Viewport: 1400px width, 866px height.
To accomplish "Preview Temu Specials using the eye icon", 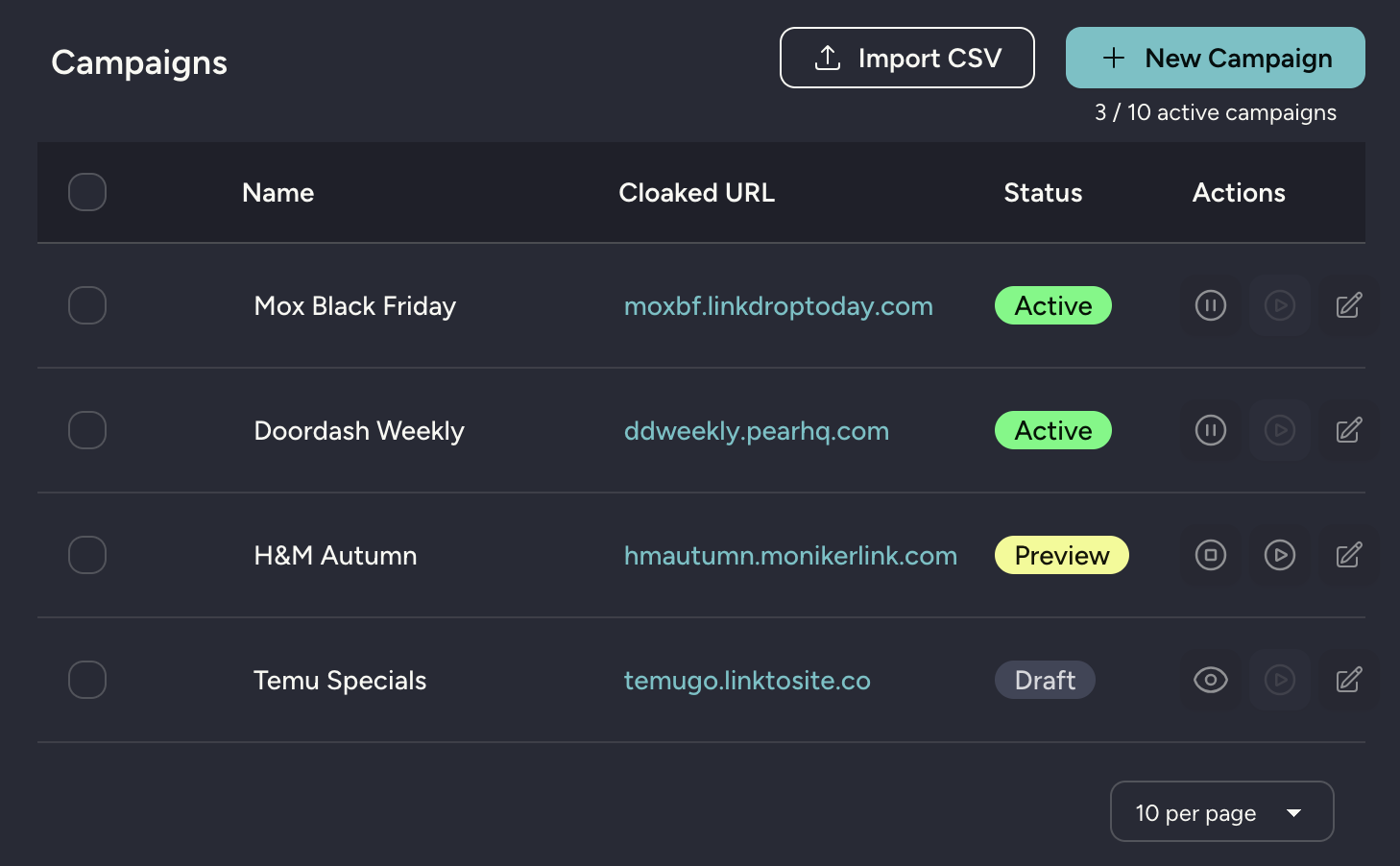I will click(x=1210, y=680).
